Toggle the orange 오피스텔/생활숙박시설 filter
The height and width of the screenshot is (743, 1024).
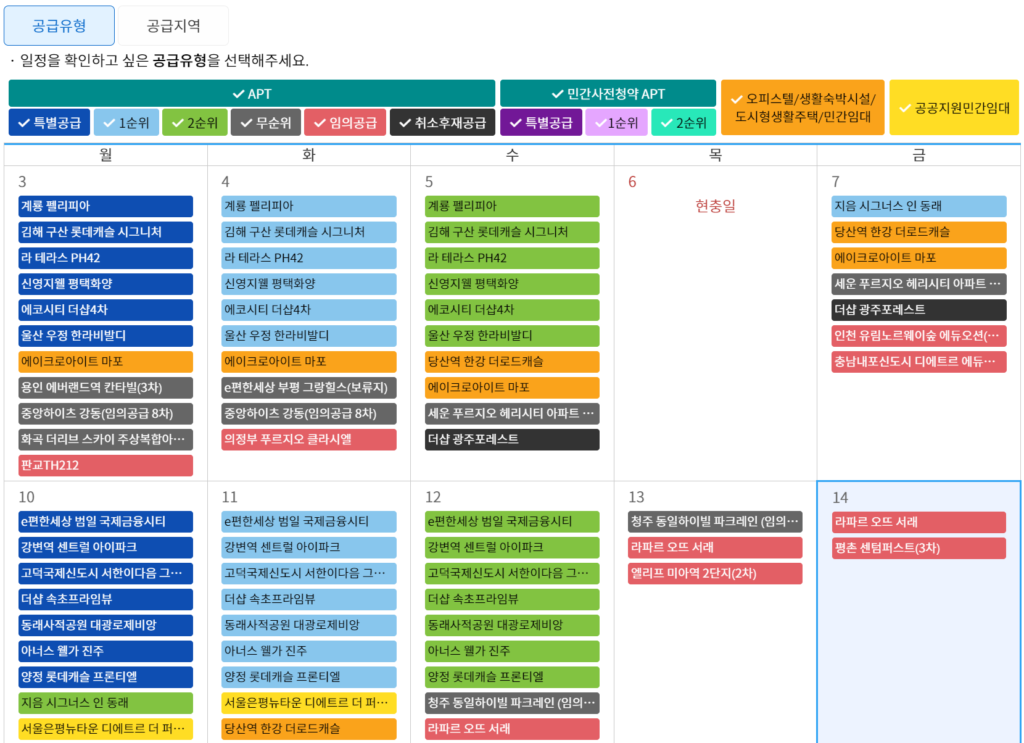(x=803, y=108)
